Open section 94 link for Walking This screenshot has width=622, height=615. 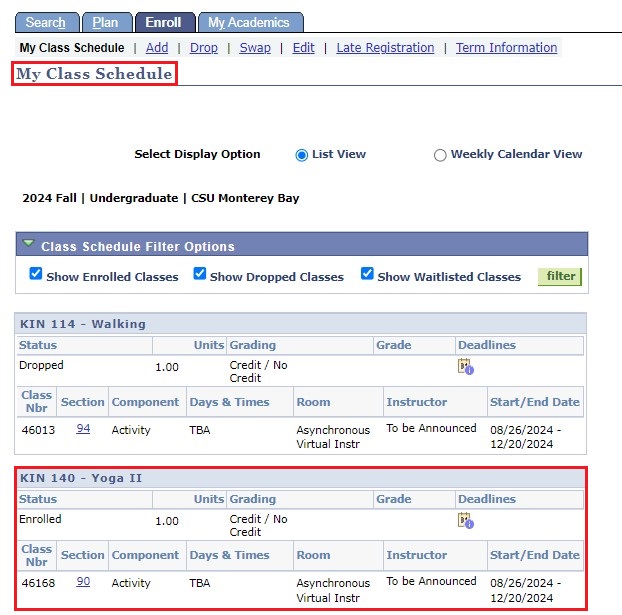click(83, 428)
